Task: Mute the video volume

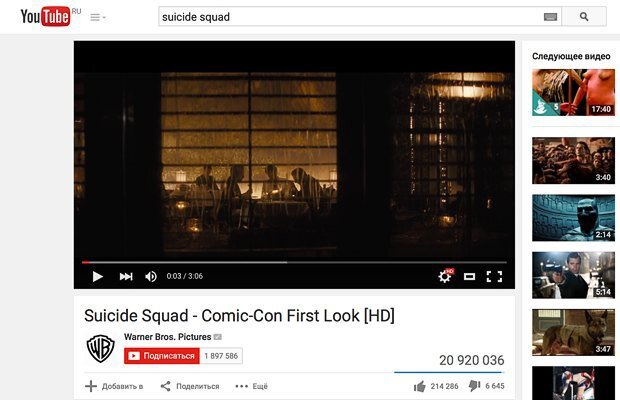Action: (x=151, y=276)
